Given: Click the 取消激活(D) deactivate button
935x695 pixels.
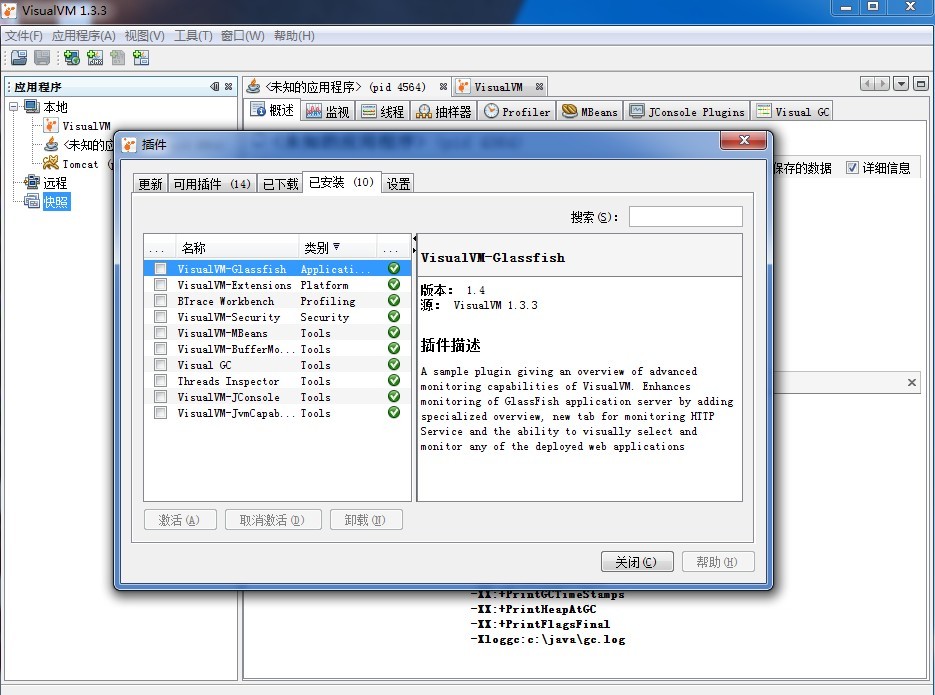Looking at the screenshot, I should [x=273, y=520].
